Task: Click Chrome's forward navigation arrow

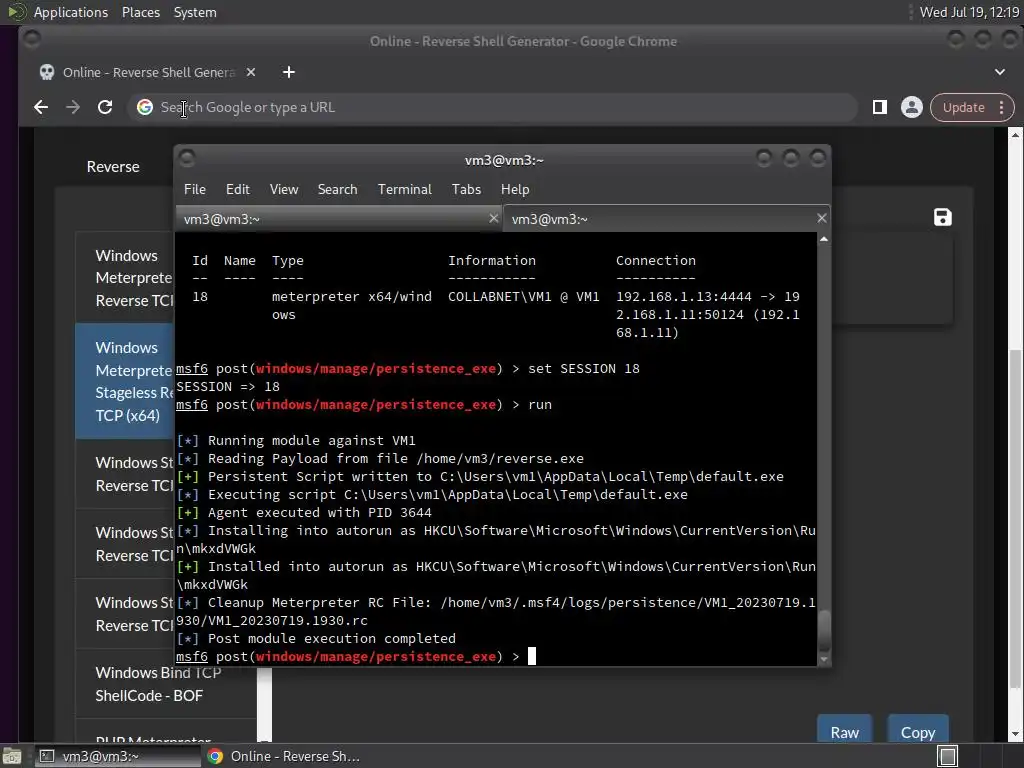Action: point(72,107)
